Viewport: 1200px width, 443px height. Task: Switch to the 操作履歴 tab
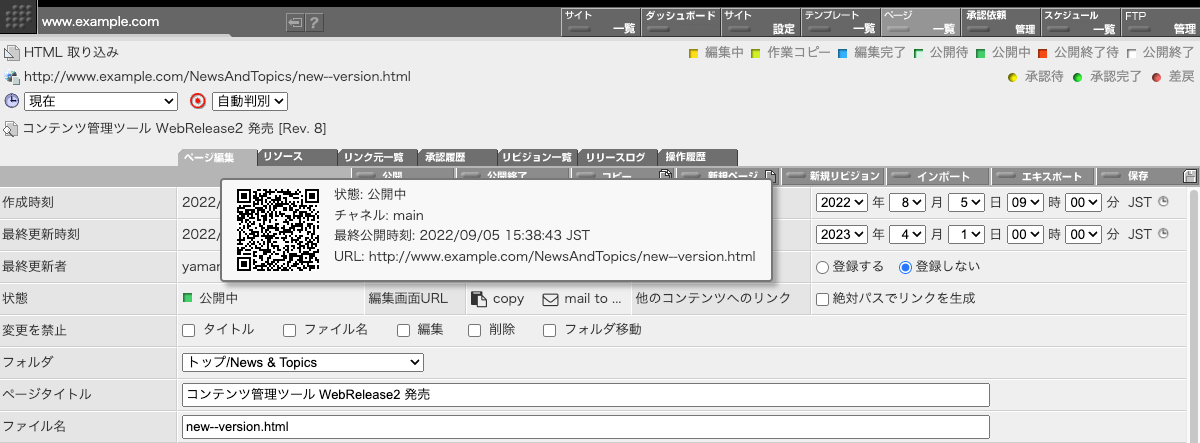pos(698,157)
